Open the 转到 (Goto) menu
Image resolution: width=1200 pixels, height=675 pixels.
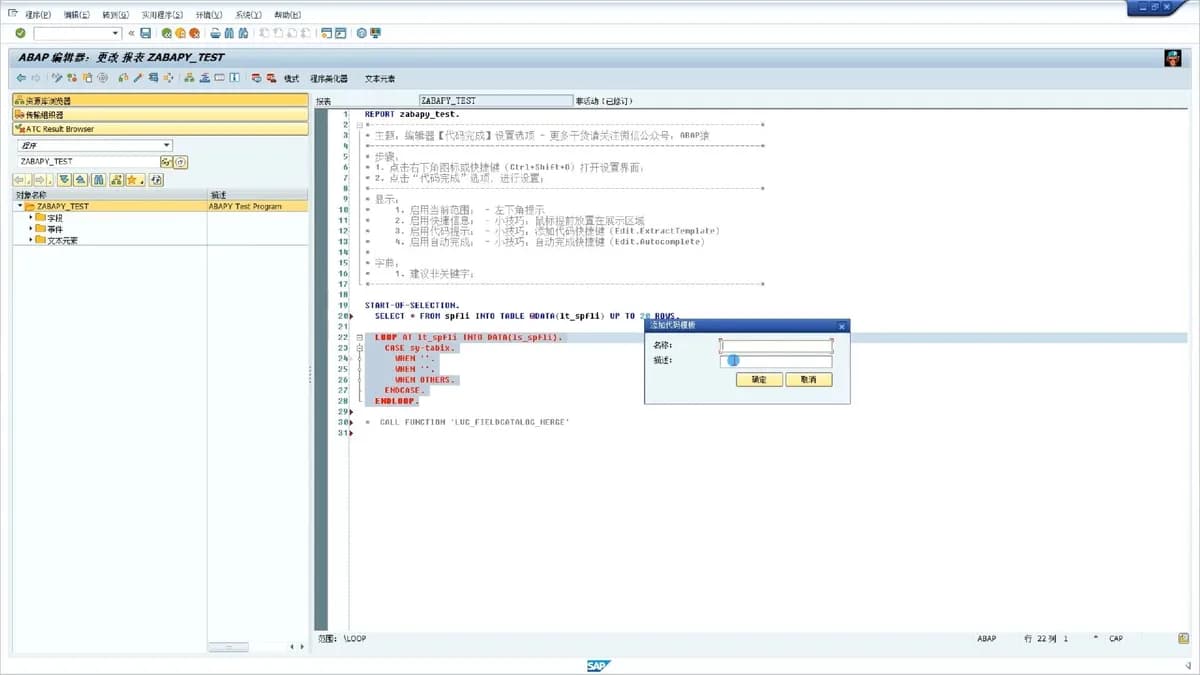point(116,15)
